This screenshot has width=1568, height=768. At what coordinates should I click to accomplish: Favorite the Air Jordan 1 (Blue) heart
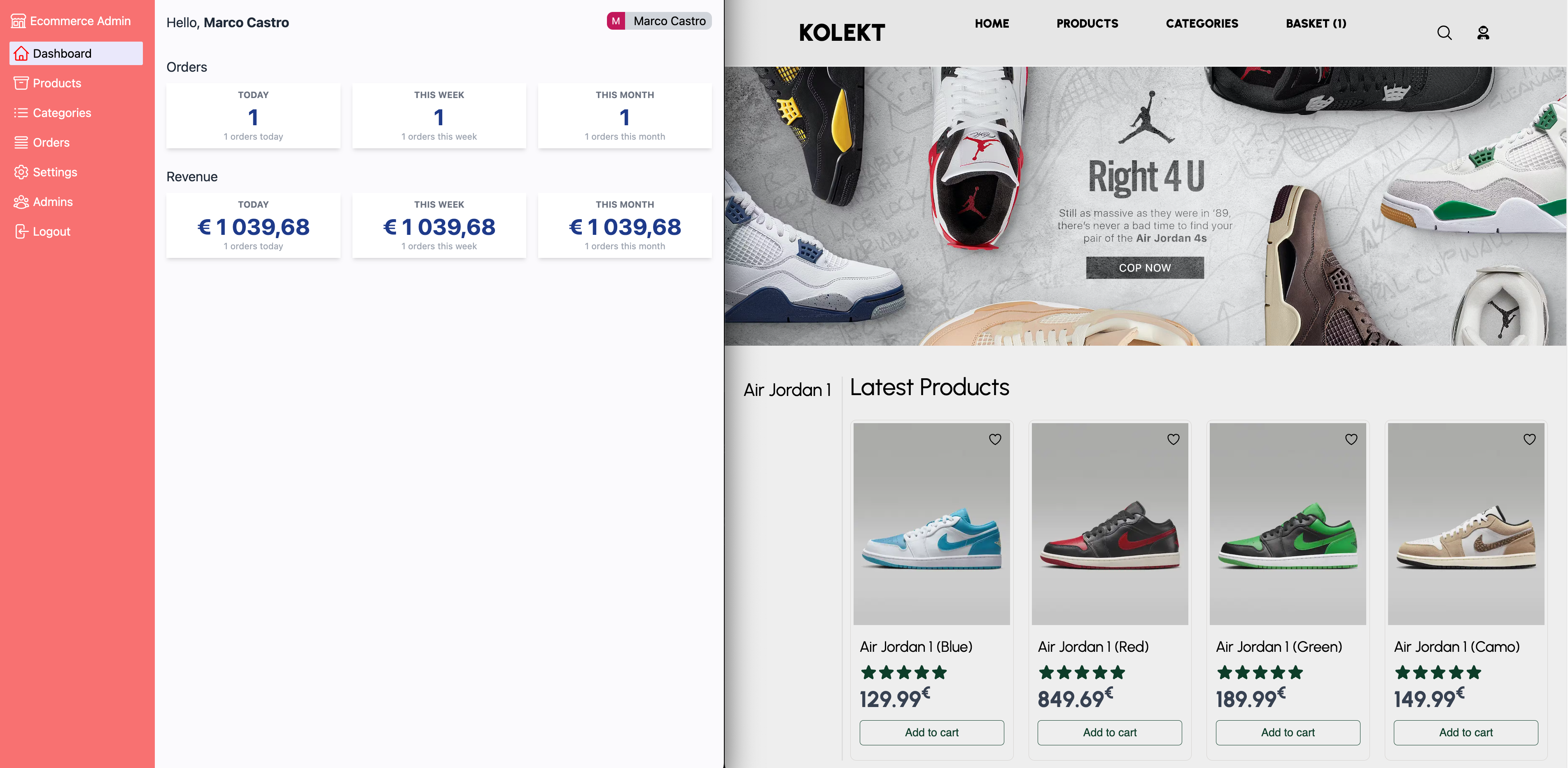pos(995,439)
